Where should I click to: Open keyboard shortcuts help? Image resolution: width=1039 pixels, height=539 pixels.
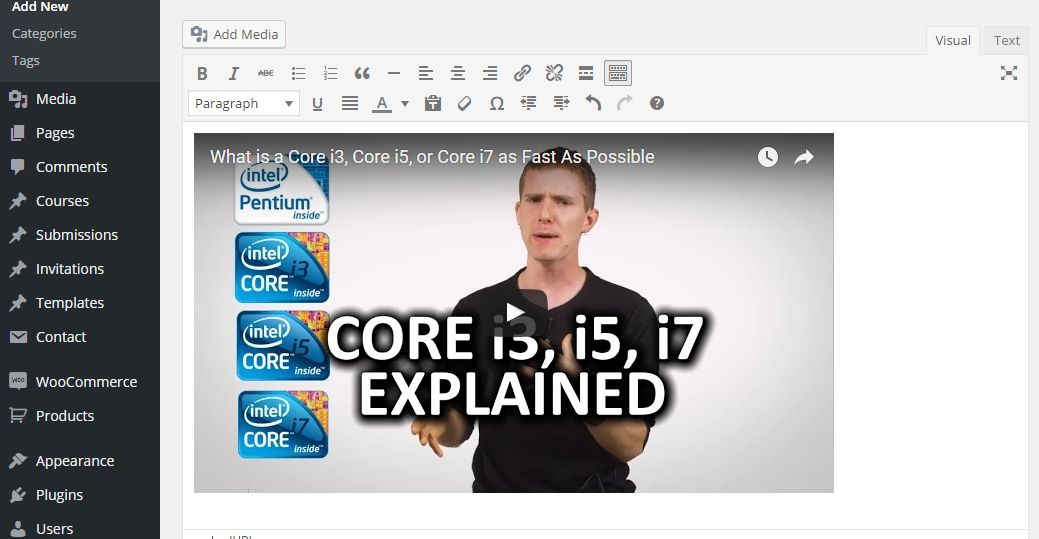click(657, 103)
